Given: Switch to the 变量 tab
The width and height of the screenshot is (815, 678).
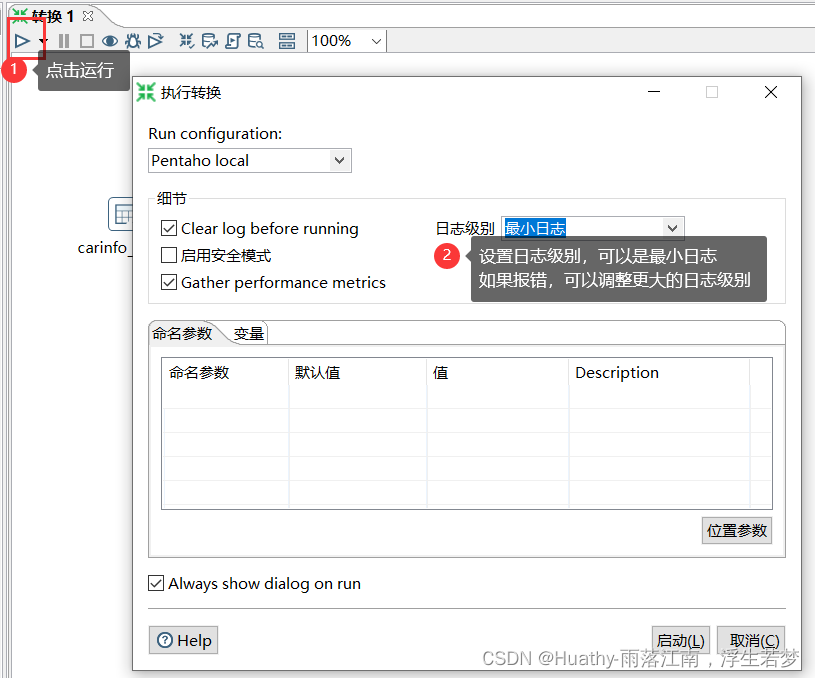Looking at the screenshot, I should 248,333.
